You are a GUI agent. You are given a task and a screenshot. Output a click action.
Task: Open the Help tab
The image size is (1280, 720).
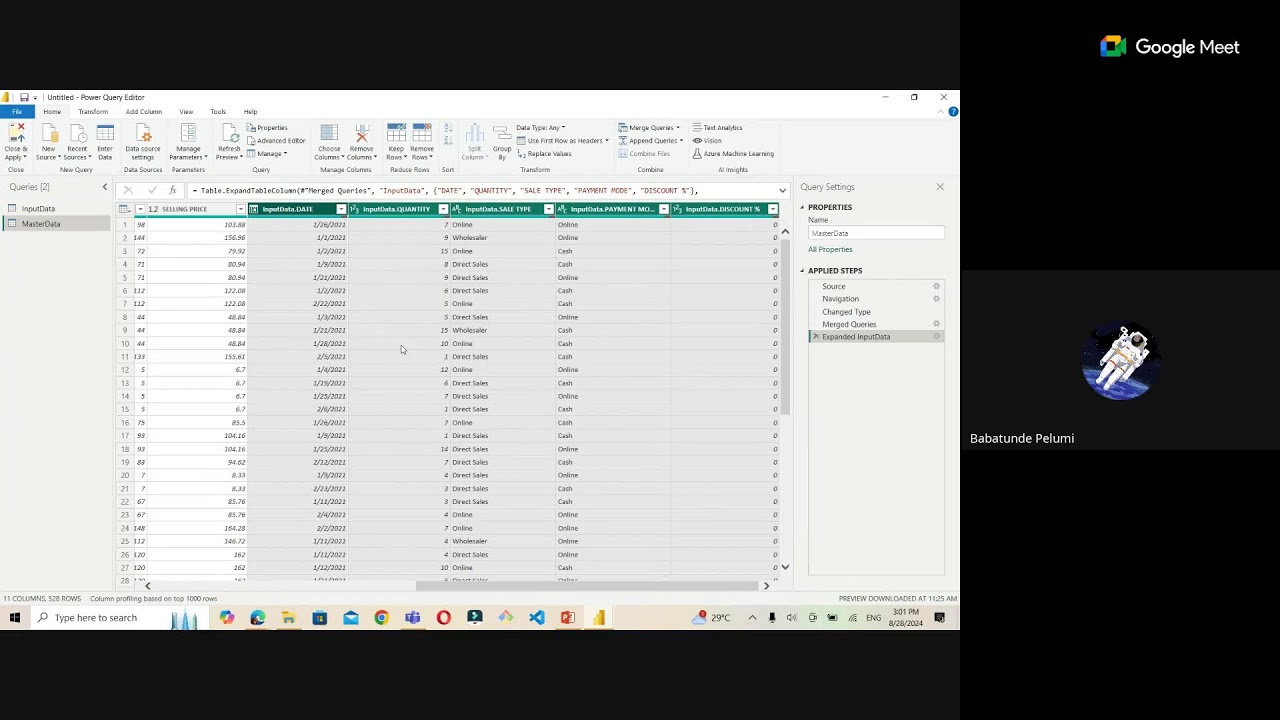point(250,112)
